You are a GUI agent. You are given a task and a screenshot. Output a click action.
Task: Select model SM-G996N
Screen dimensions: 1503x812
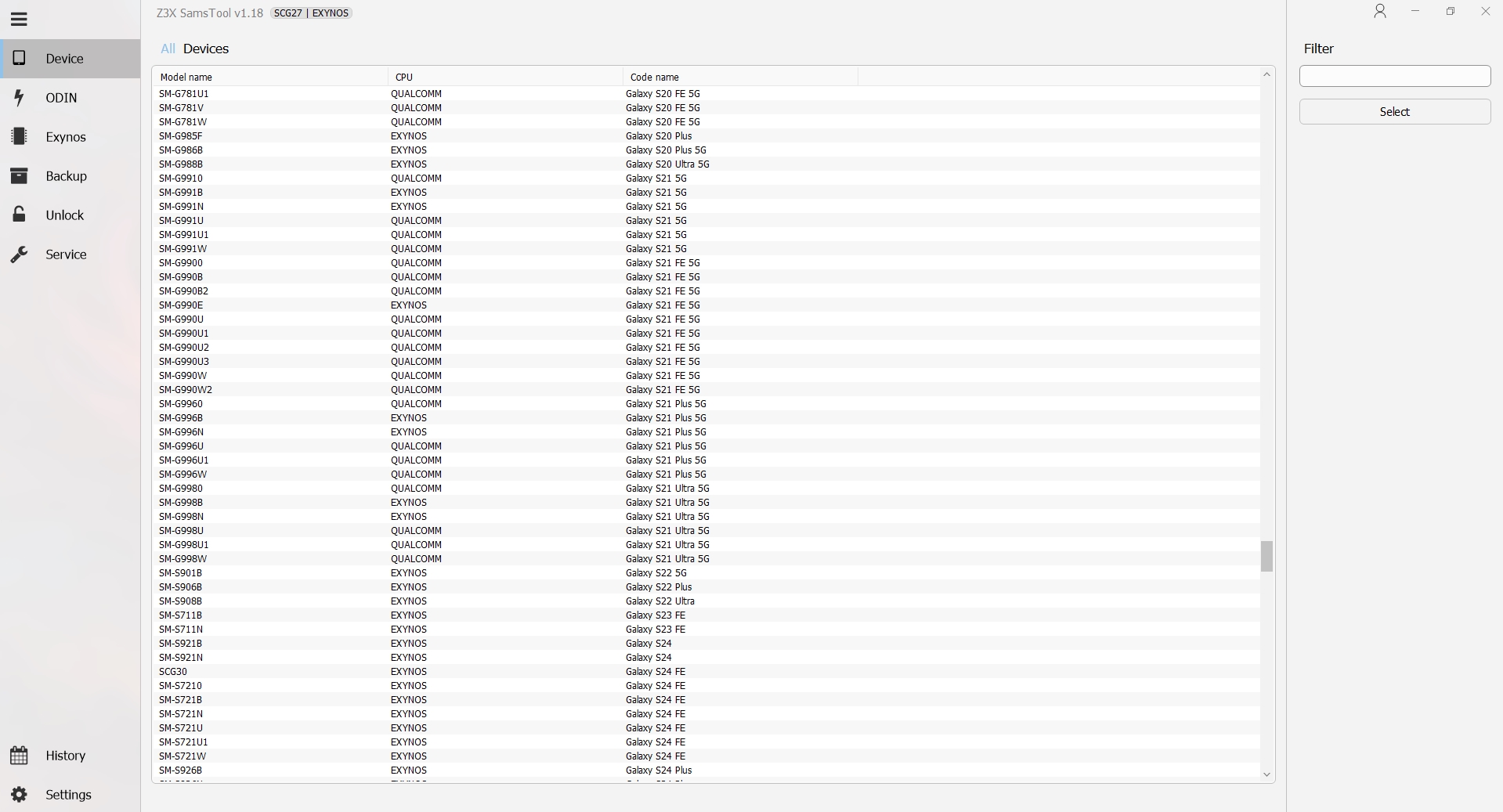point(706,432)
